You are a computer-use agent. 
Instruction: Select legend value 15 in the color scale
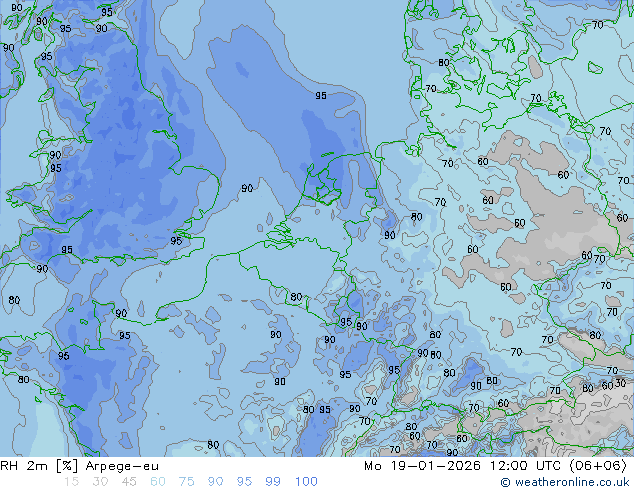(72, 482)
